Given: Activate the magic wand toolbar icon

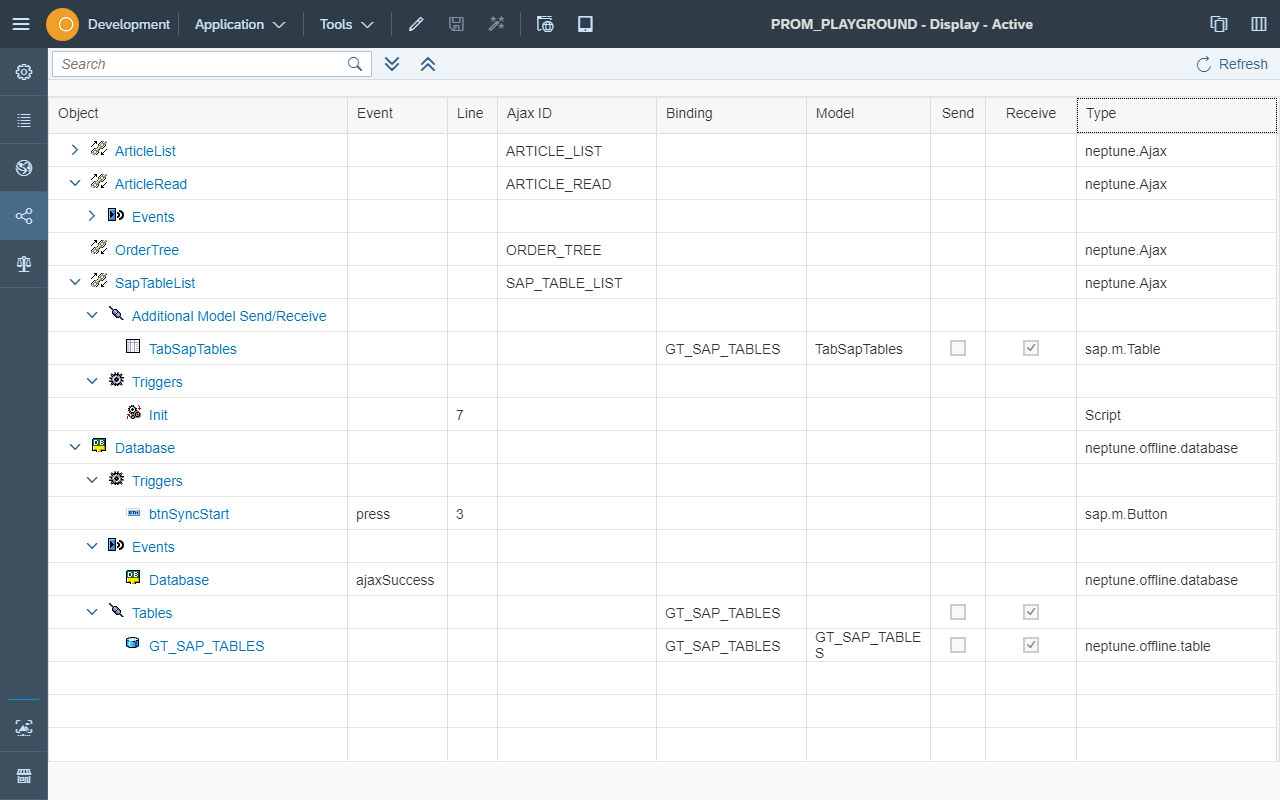Looking at the screenshot, I should 496,24.
